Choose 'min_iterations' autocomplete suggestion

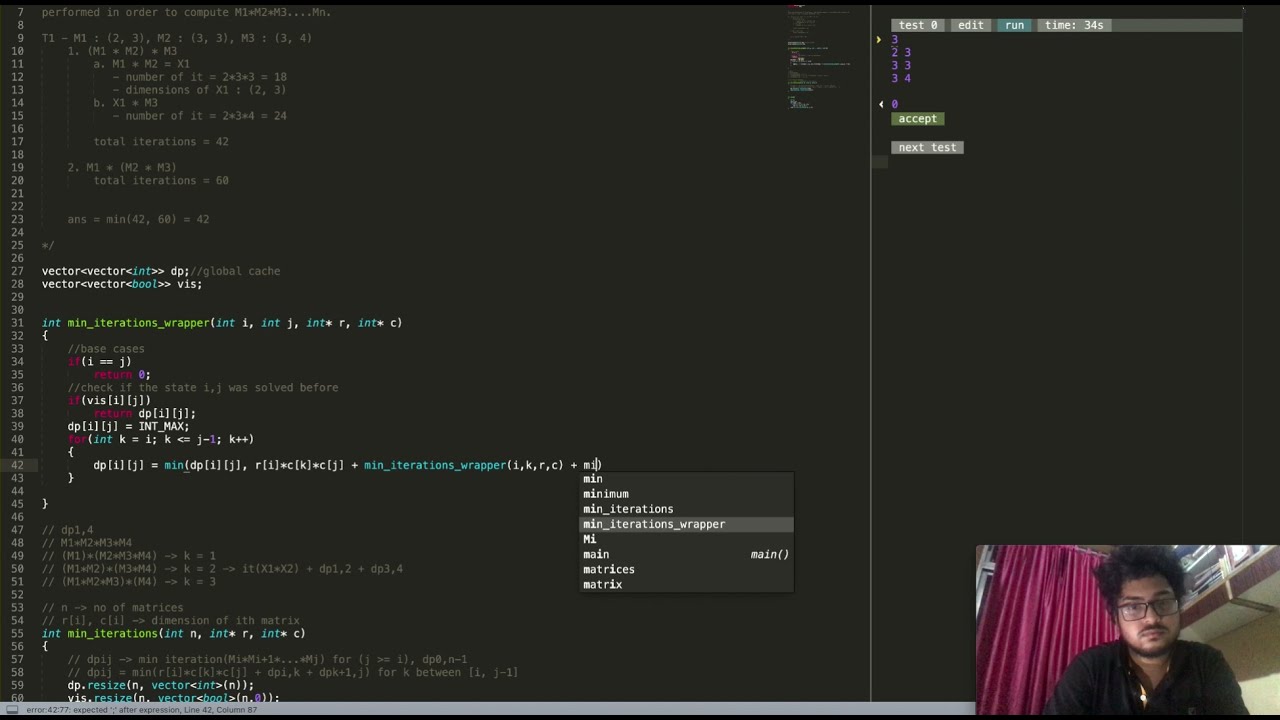687,509
